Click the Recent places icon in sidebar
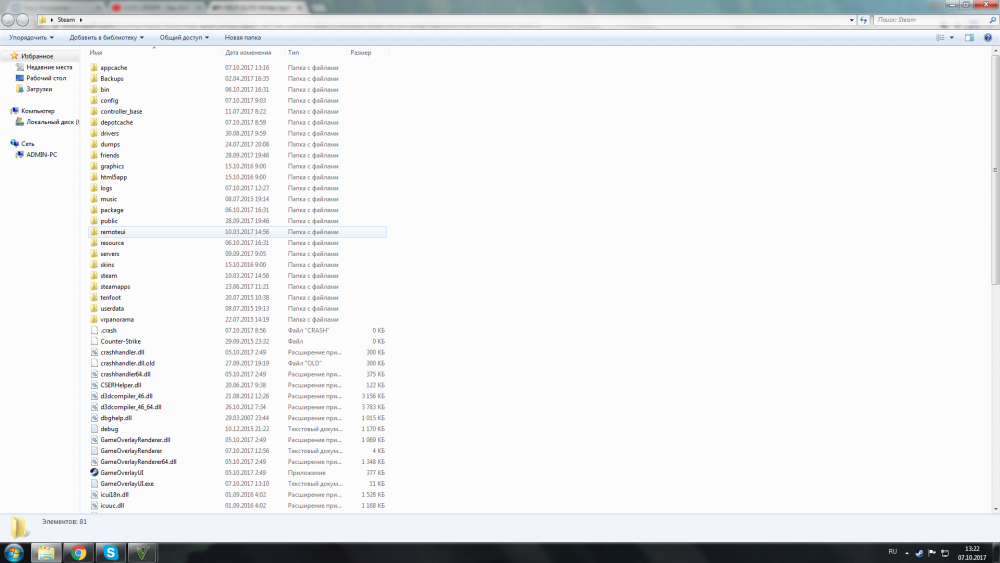This screenshot has height=563, width=1000. pyautogui.click(x=20, y=67)
